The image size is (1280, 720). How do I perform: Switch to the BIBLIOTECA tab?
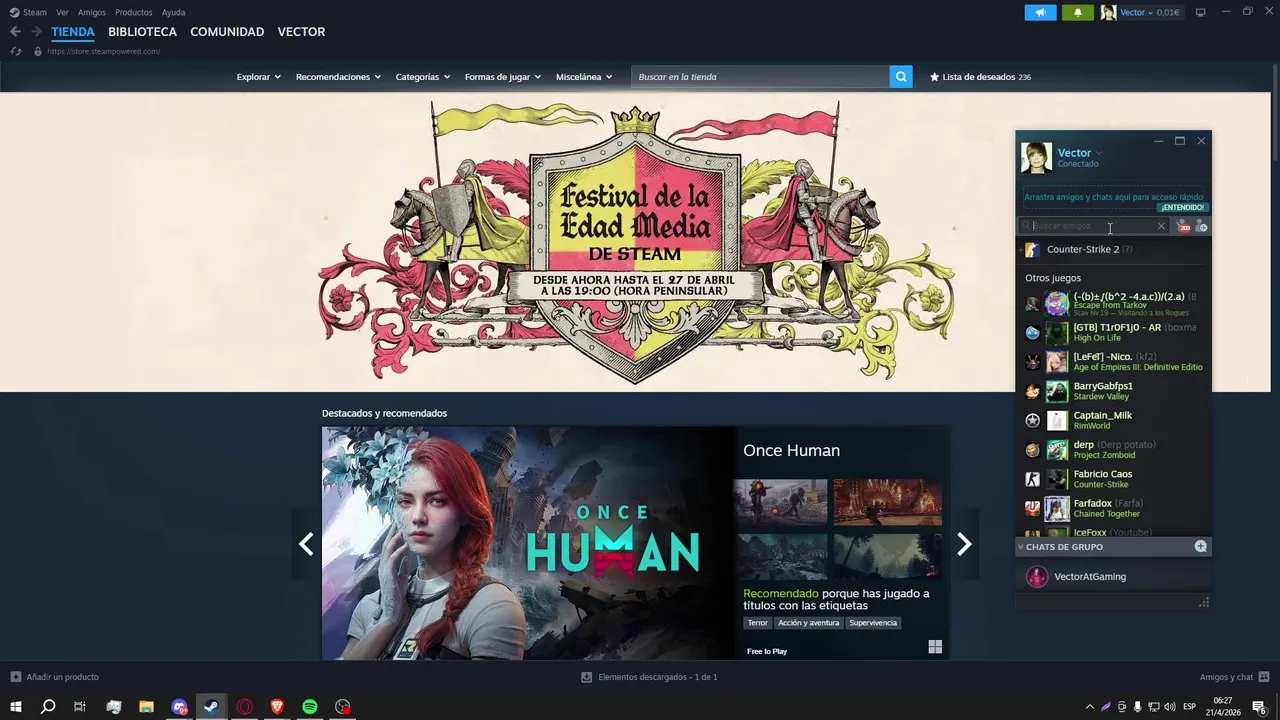(142, 32)
